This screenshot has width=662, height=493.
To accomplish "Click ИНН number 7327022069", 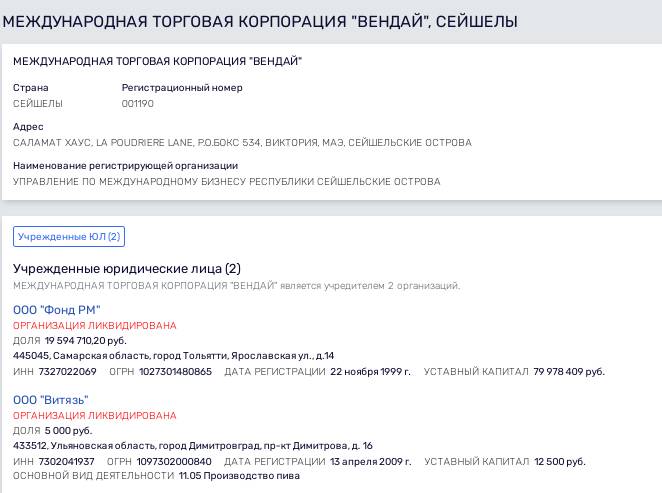I will 68,371.
